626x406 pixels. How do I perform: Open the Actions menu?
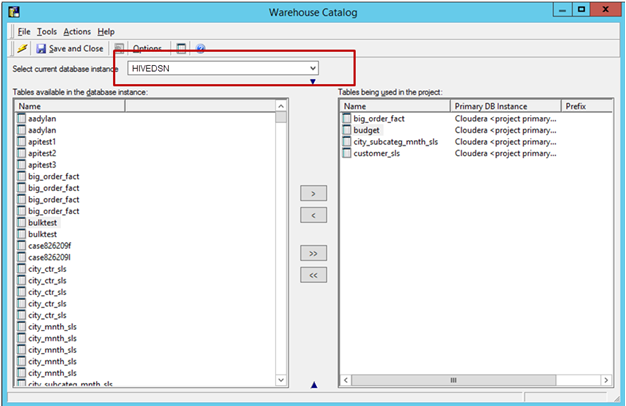[x=77, y=32]
